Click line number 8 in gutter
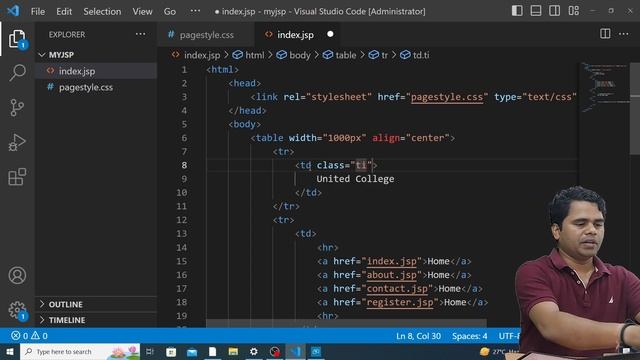This screenshot has width=640, height=360. click(184, 165)
